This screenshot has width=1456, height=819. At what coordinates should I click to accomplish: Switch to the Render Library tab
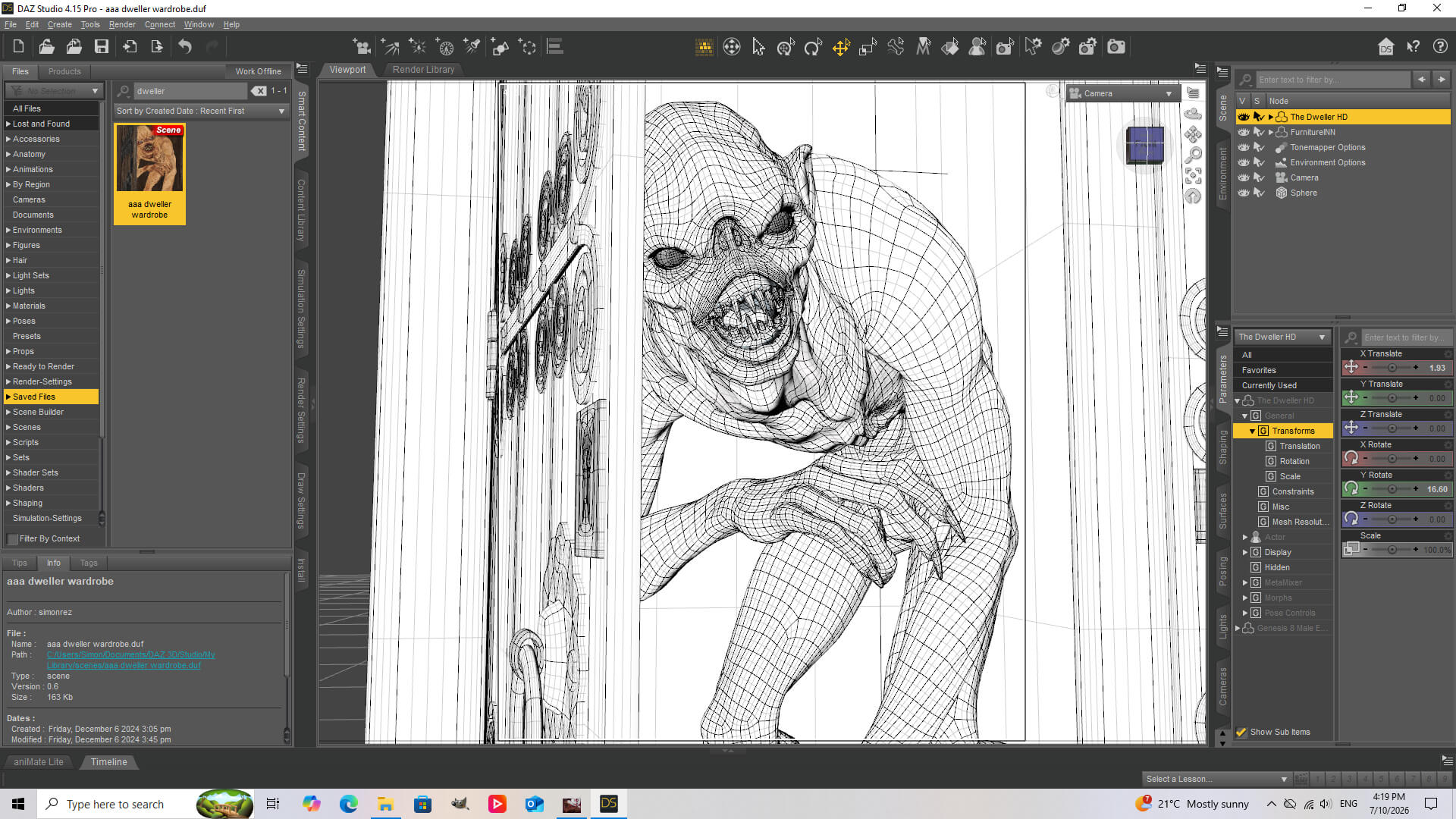[x=423, y=70]
